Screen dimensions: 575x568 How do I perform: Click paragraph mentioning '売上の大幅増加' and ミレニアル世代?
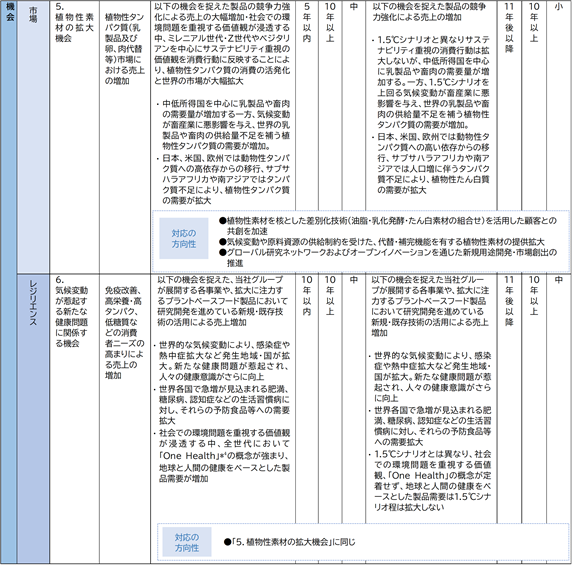coord(222,44)
